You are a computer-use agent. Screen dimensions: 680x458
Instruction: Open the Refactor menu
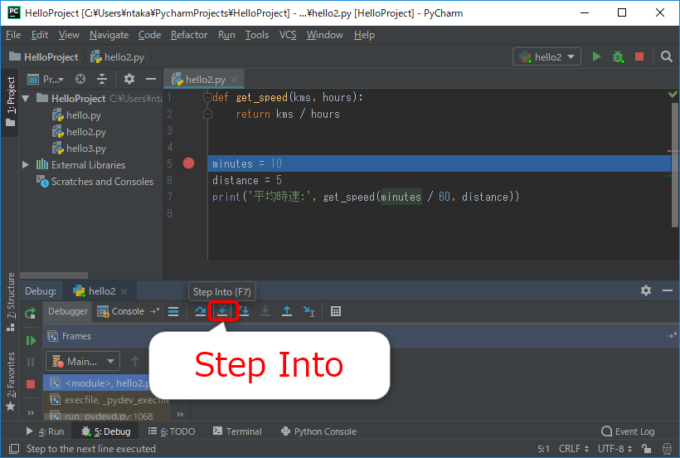189,35
